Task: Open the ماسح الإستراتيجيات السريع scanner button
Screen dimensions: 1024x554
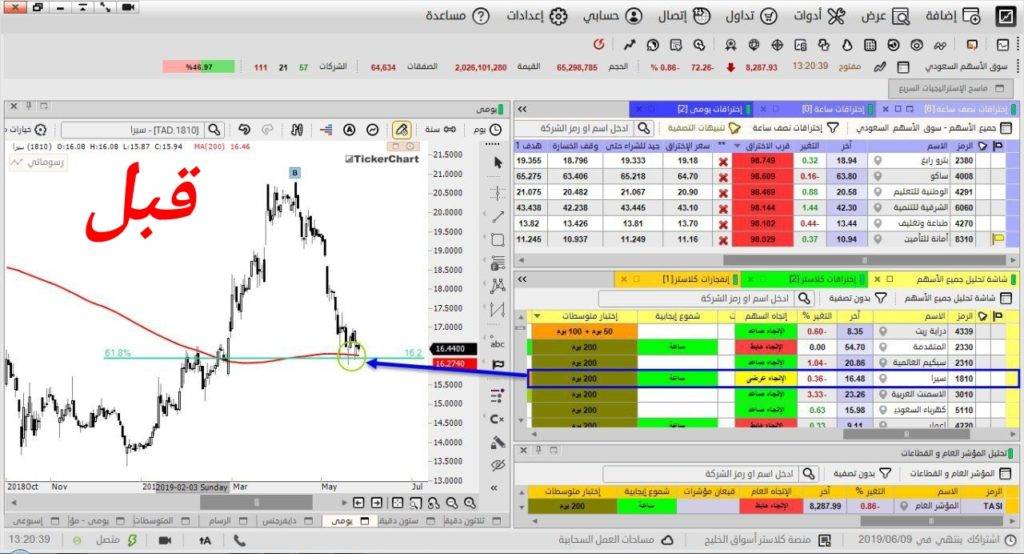Action: pos(951,88)
